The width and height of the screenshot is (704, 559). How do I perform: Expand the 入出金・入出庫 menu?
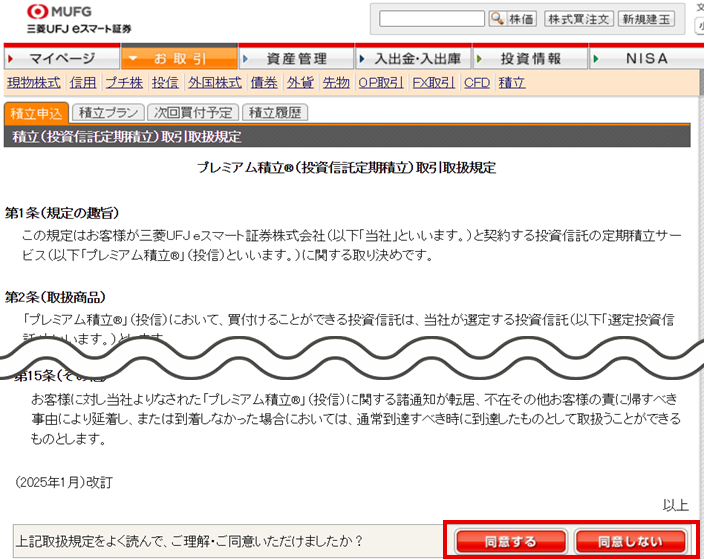pyautogui.click(x=416, y=59)
